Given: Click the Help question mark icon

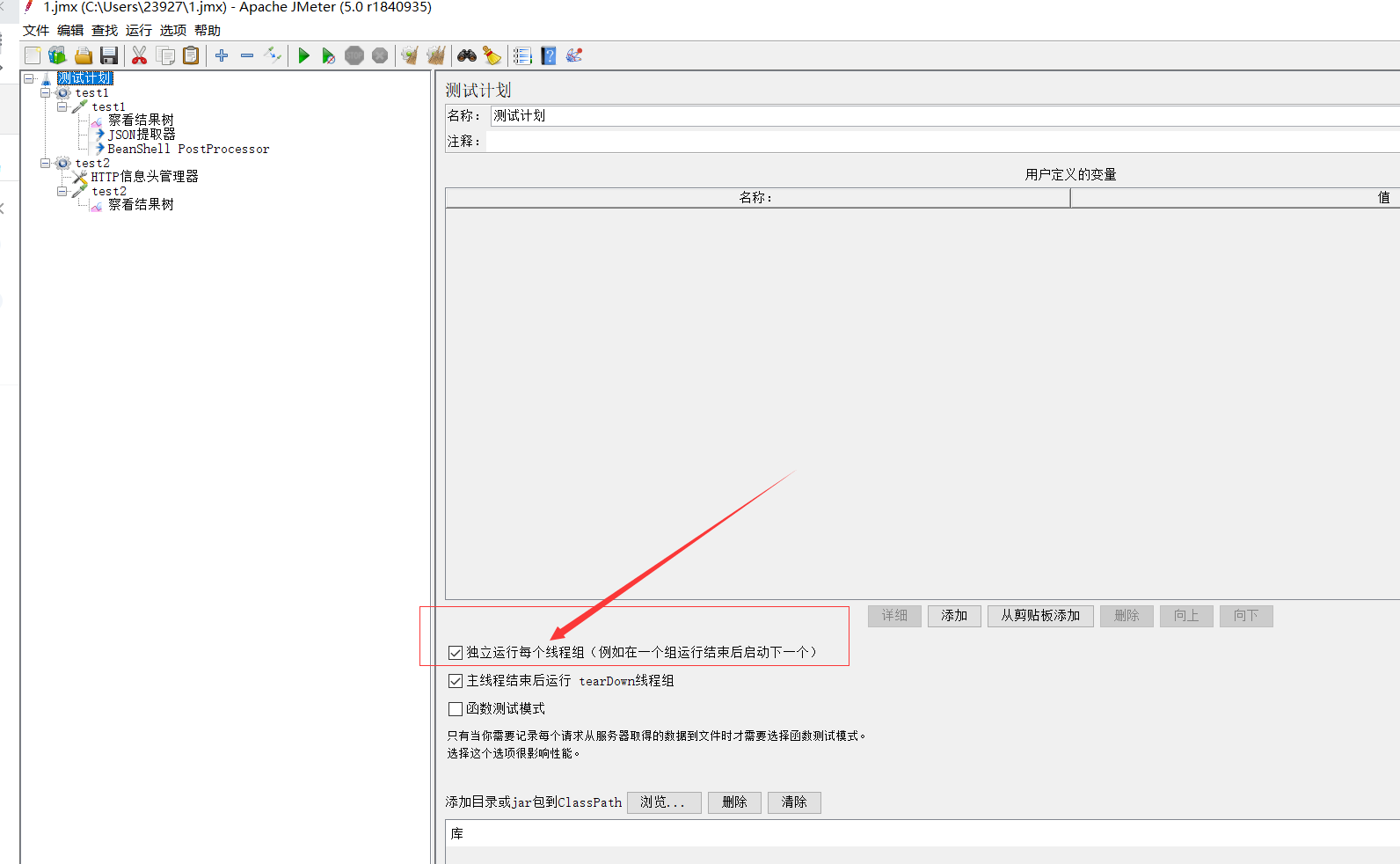Looking at the screenshot, I should [x=549, y=55].
